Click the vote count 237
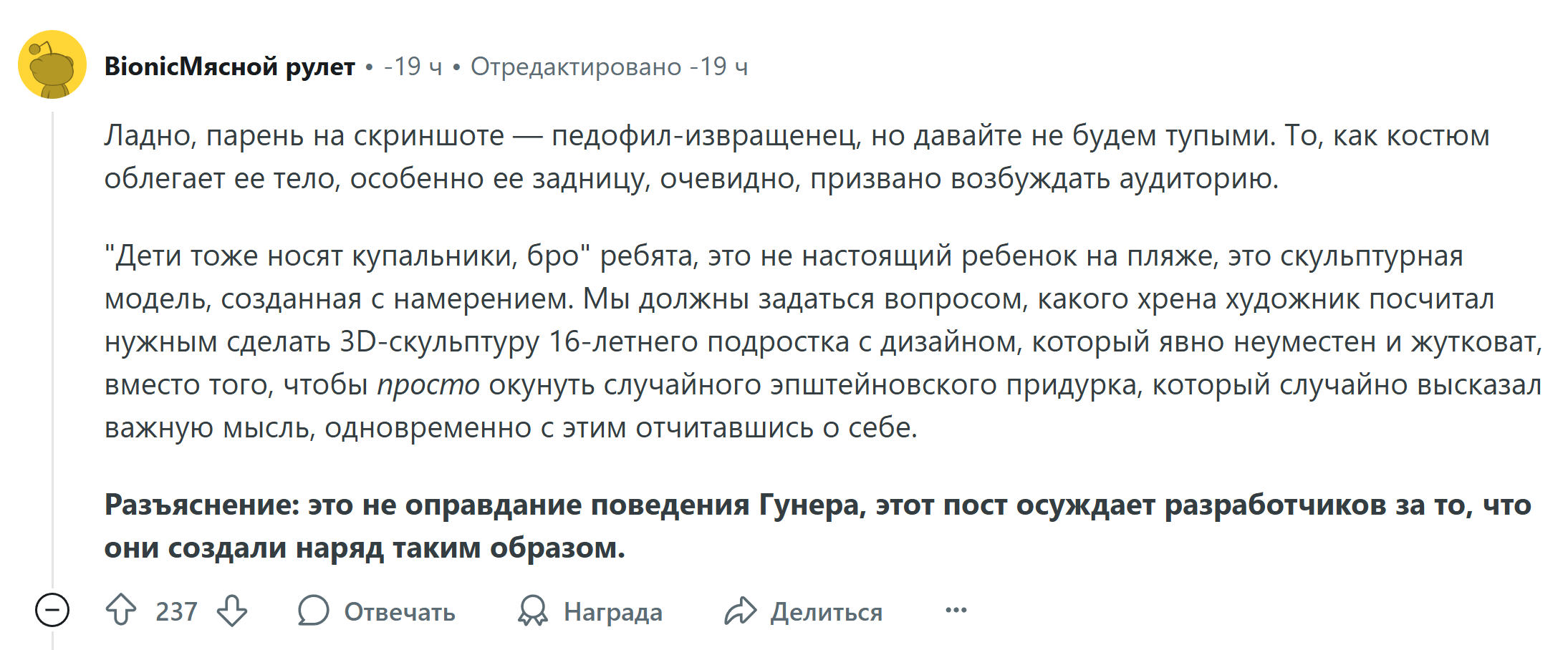 [176, 611]
